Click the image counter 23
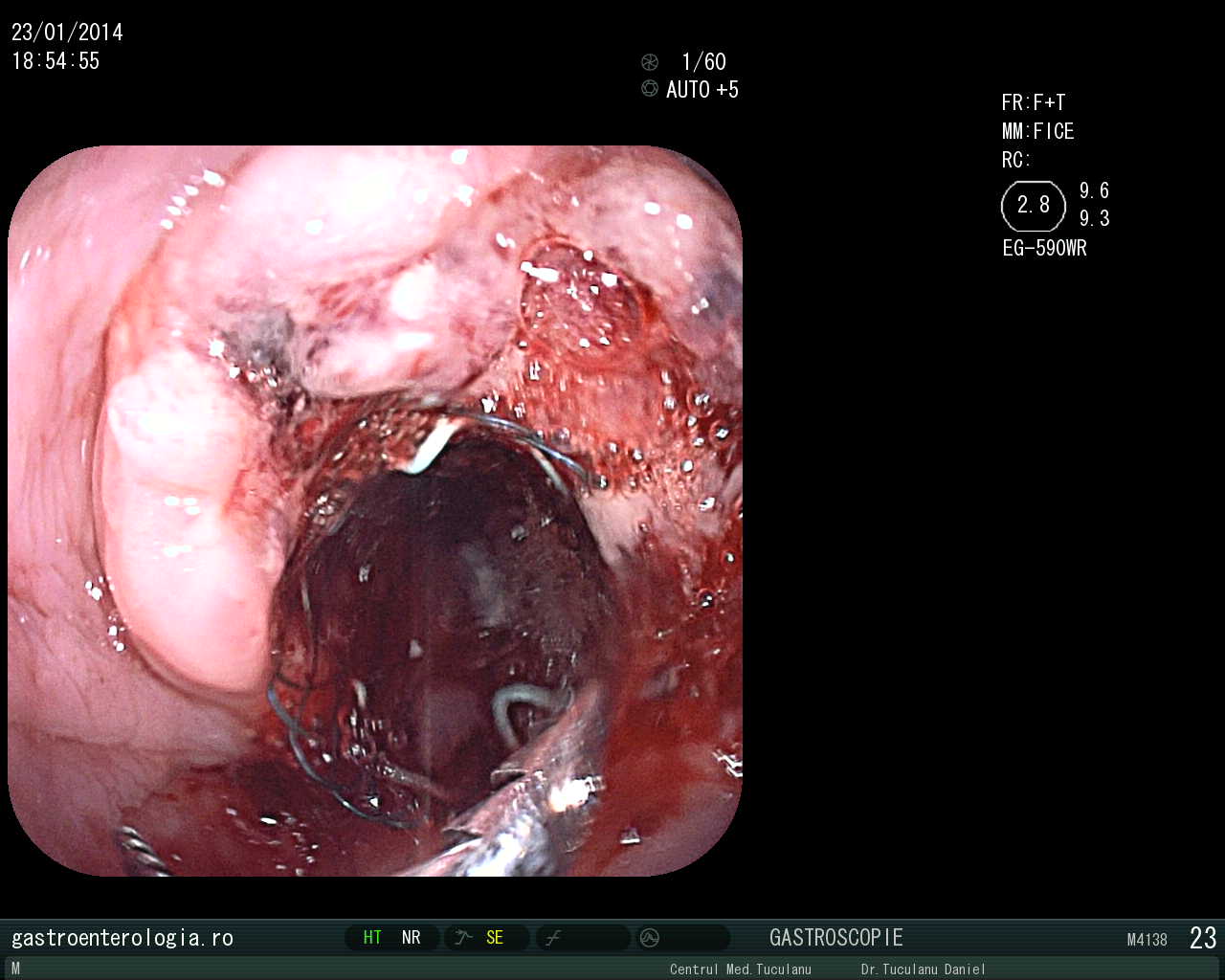Screen dimensions: 1225x980 (x=1203, y=938)
